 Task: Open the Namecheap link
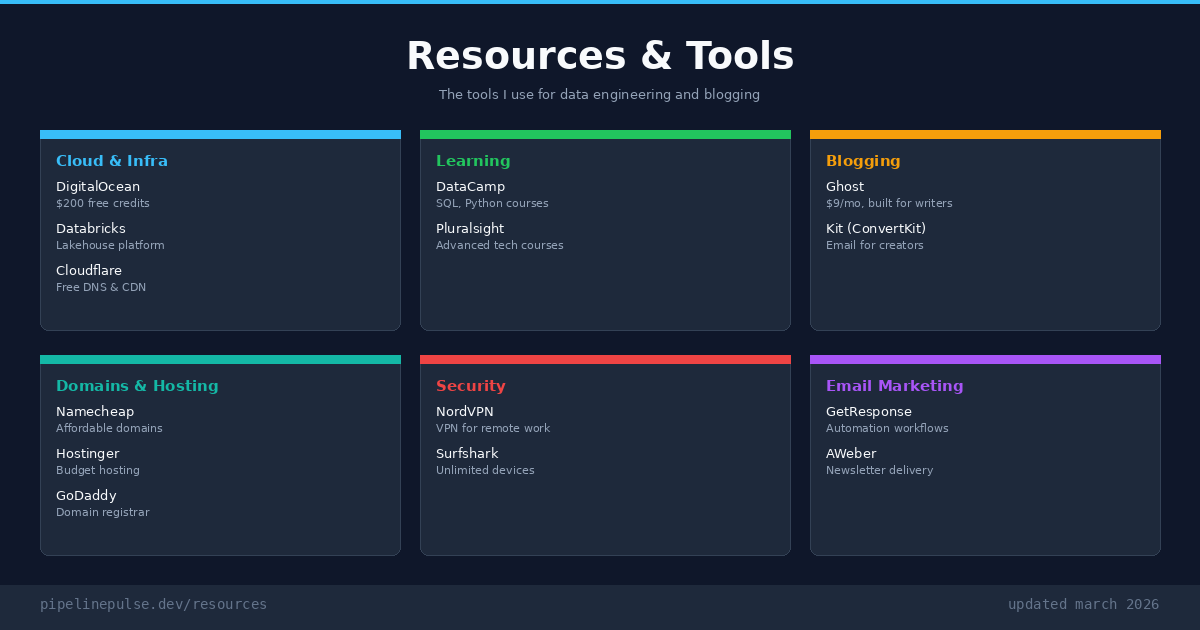pos(95,412)
